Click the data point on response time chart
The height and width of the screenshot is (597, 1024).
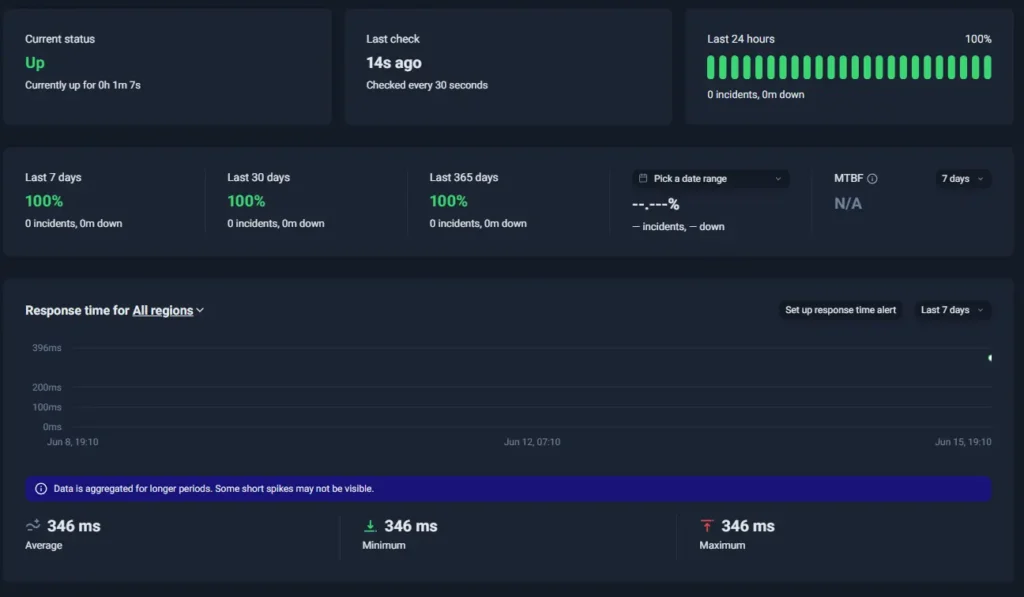(x=990, y=358)
